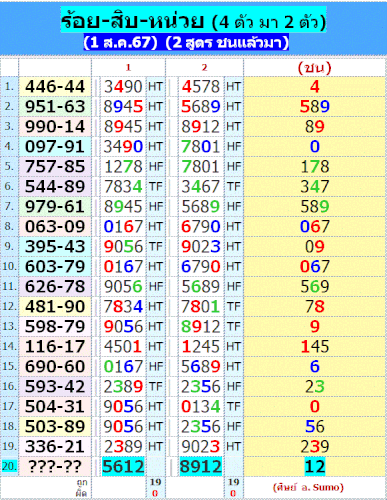
Task: Select result 951-63 in row 2
Action: point(55,107)
